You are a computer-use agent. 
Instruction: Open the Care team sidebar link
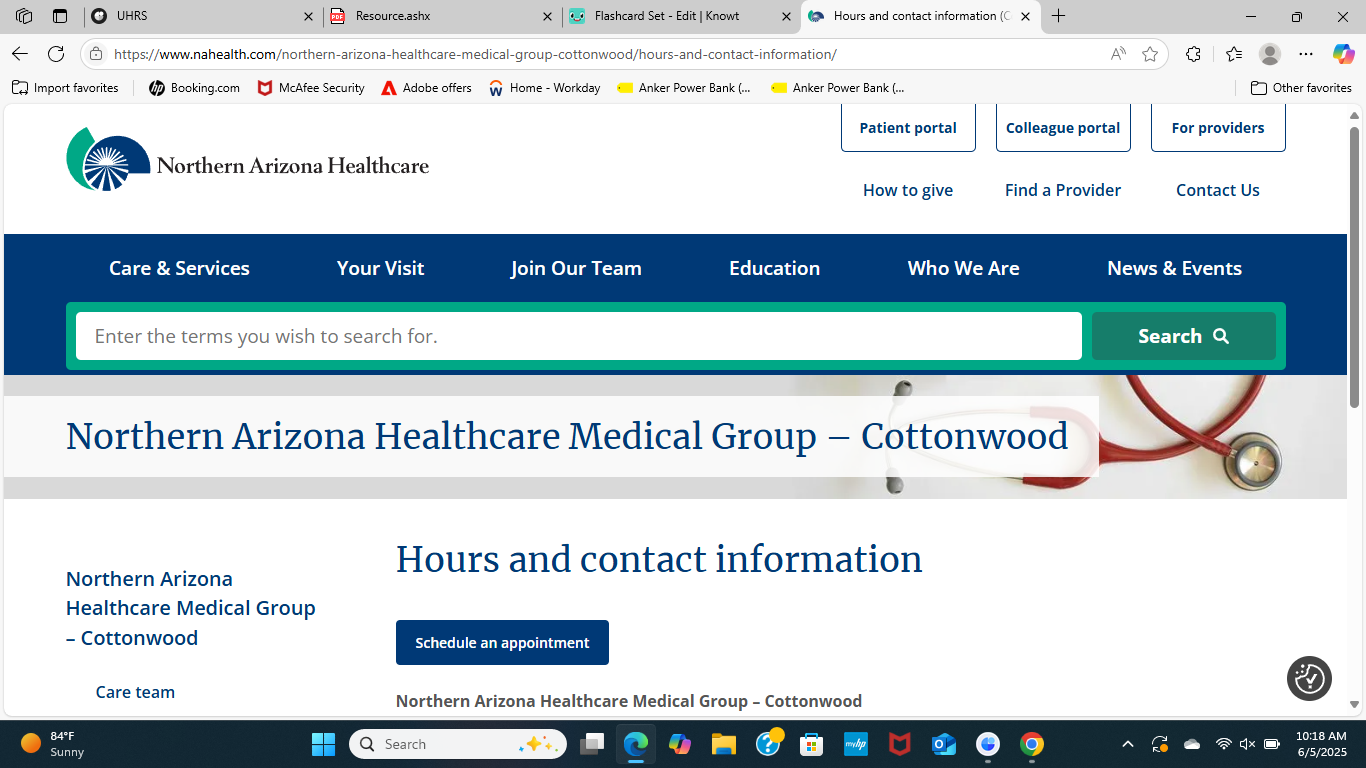point(135,692)
